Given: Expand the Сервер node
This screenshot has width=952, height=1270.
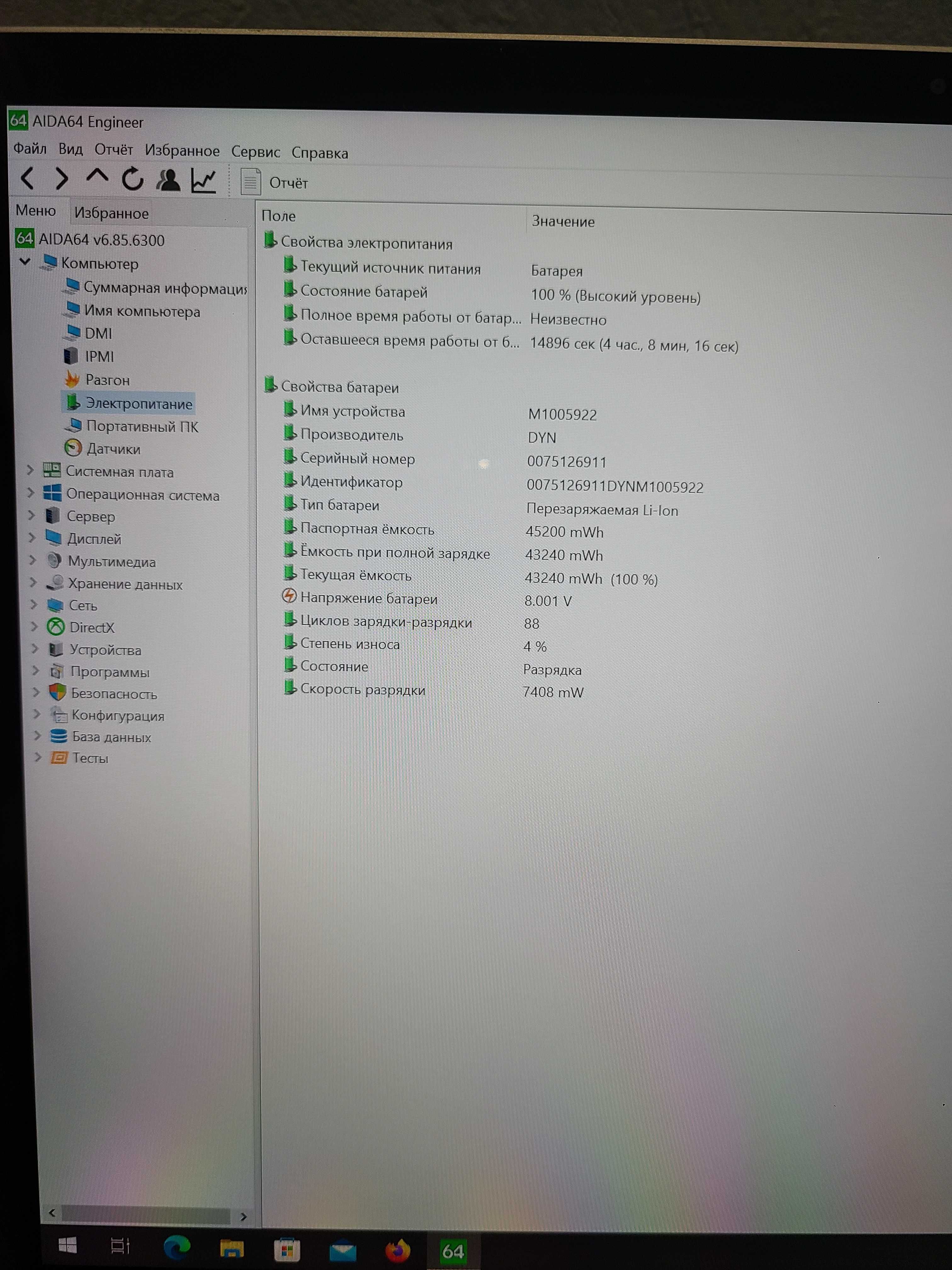Looking at the screenshot, I should (32, 516).
